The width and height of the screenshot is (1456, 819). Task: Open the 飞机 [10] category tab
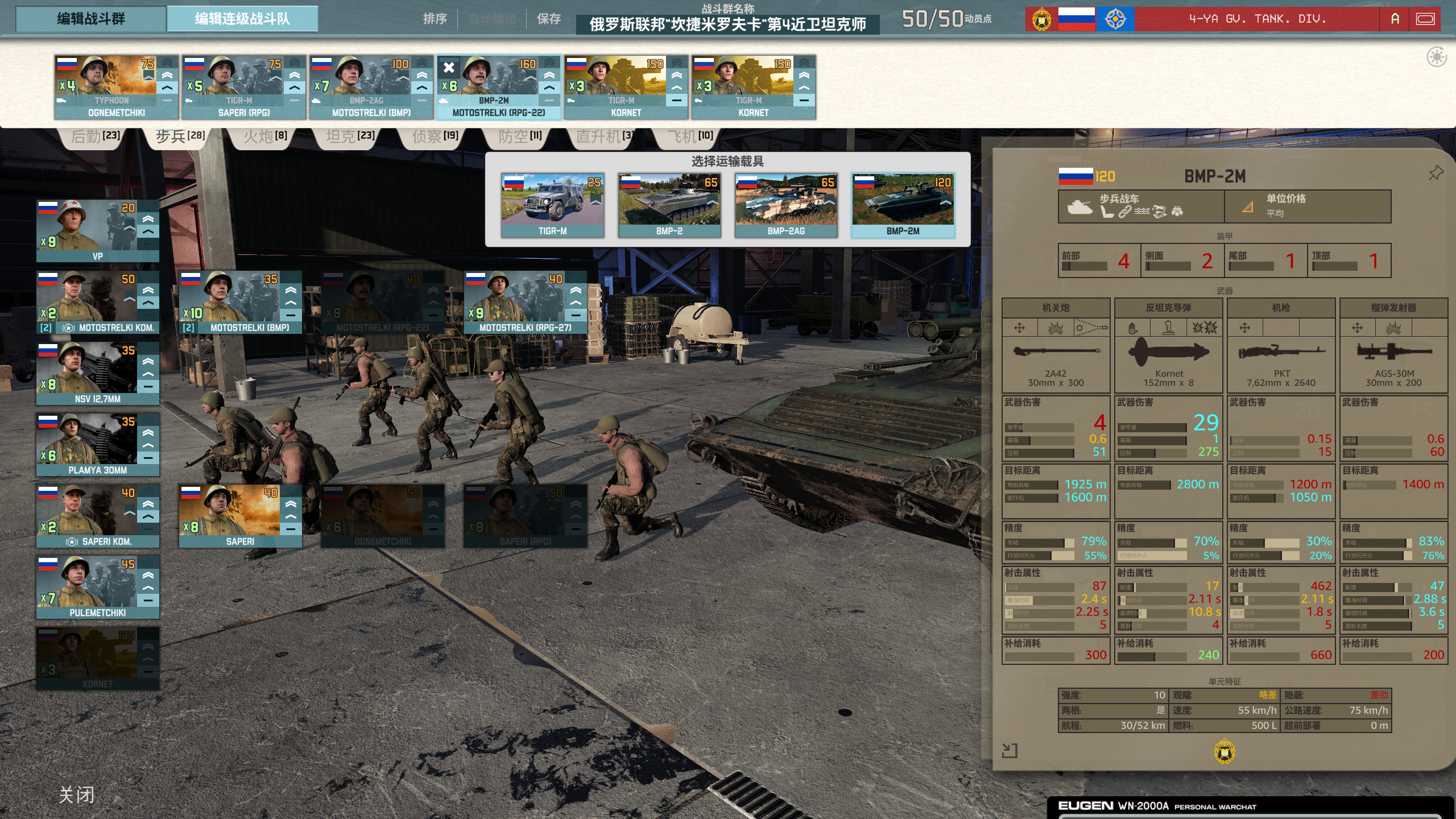[690, 136]
